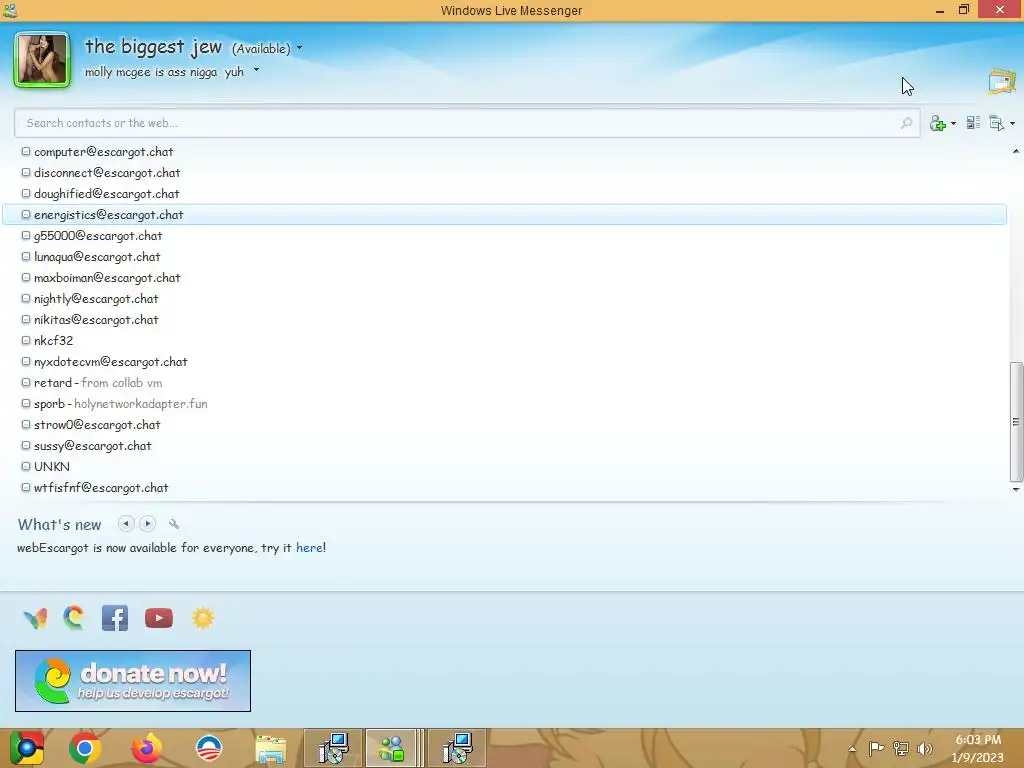
Task: Select contact nkcf32
Action: [504, 340]
